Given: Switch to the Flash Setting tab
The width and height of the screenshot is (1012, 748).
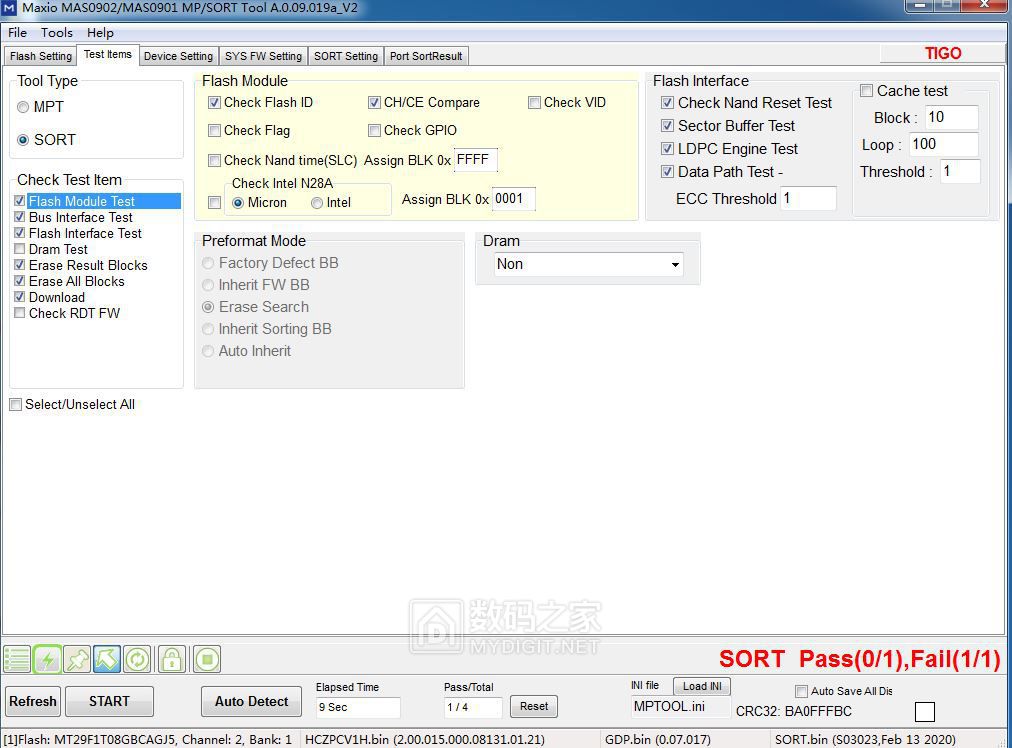Looking at the screenshot, I should [41, 56].
